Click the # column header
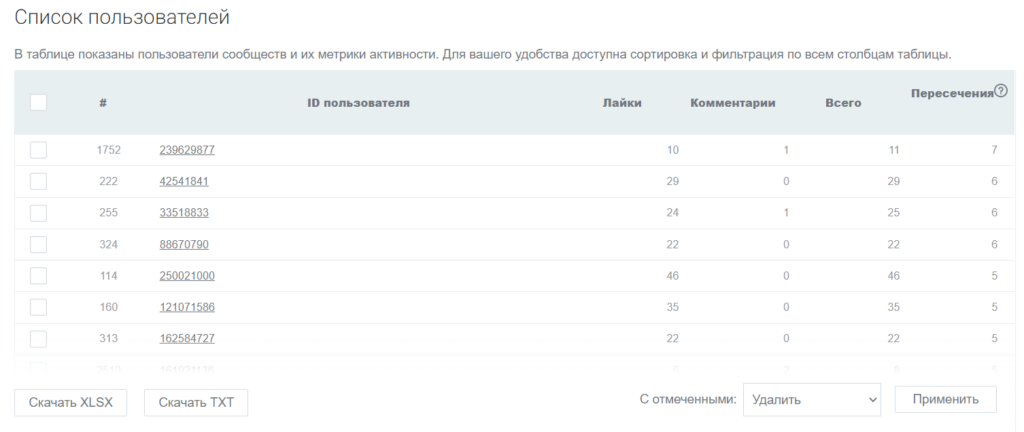The width and height of the screenshot is (1024, 432). tap(103, 103)
